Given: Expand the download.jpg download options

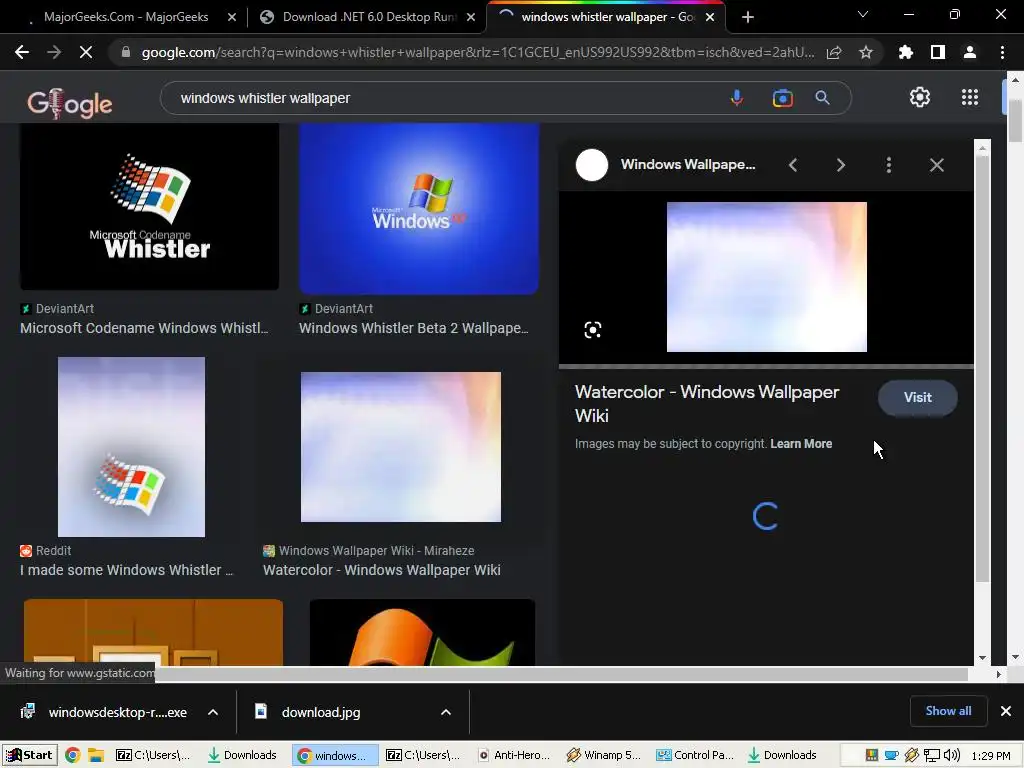Looking at the screenshot, I should (x=445, y=712).
